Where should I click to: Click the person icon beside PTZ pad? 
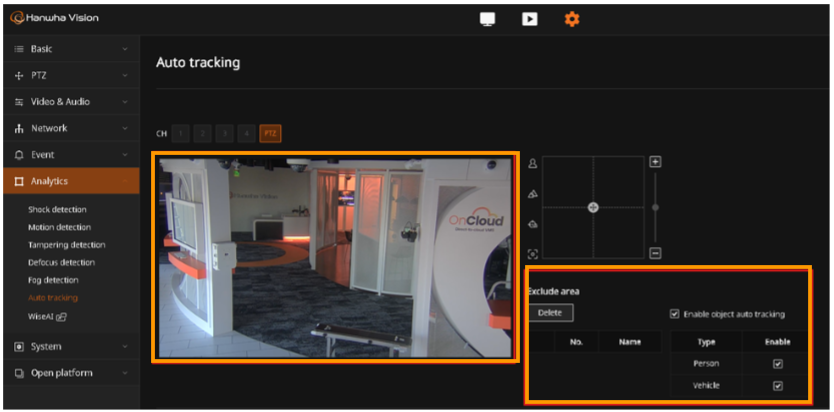pos(533,163)
